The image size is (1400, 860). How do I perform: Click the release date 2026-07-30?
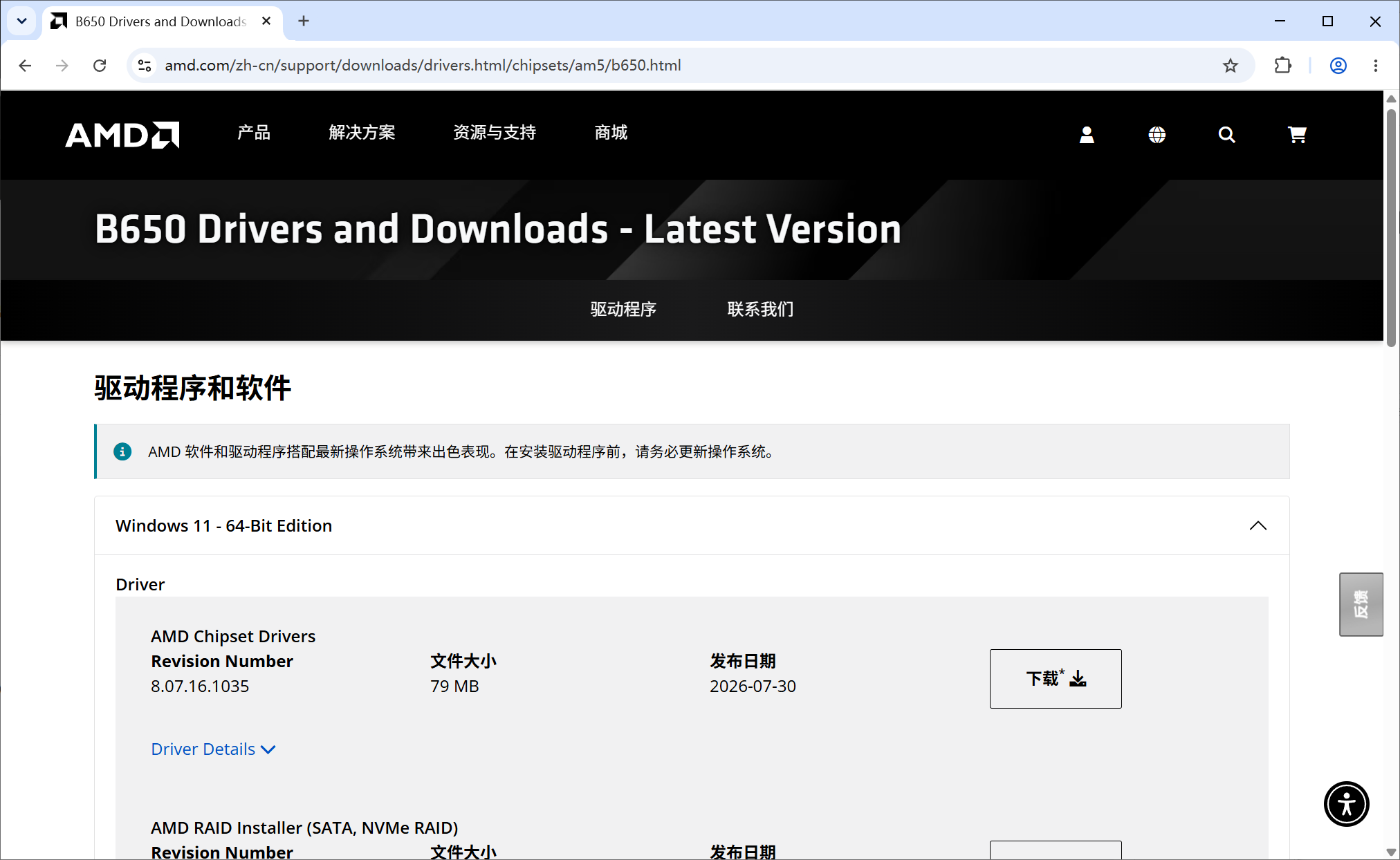[x=753, y=686]
